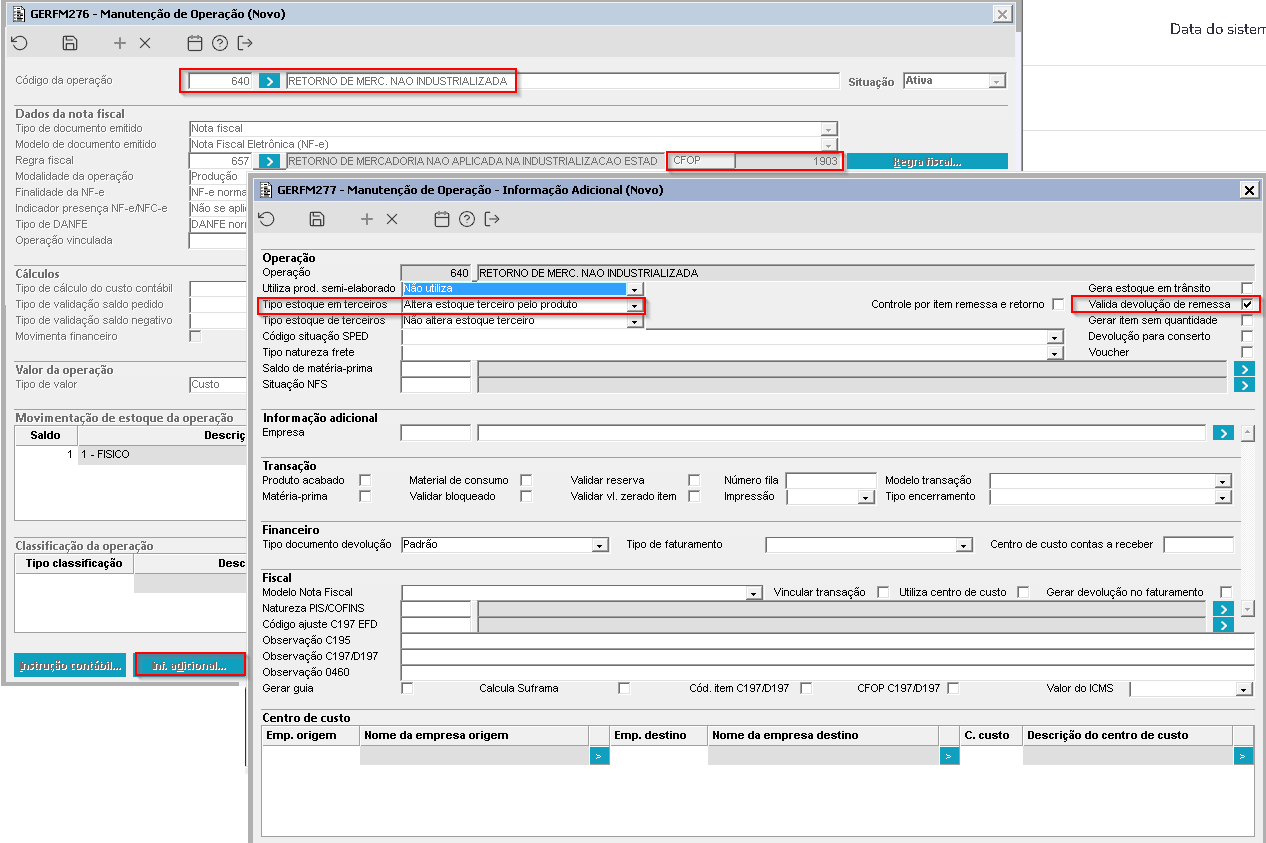
Task: Check Validar bloqueado
Action: coord(526,496)
